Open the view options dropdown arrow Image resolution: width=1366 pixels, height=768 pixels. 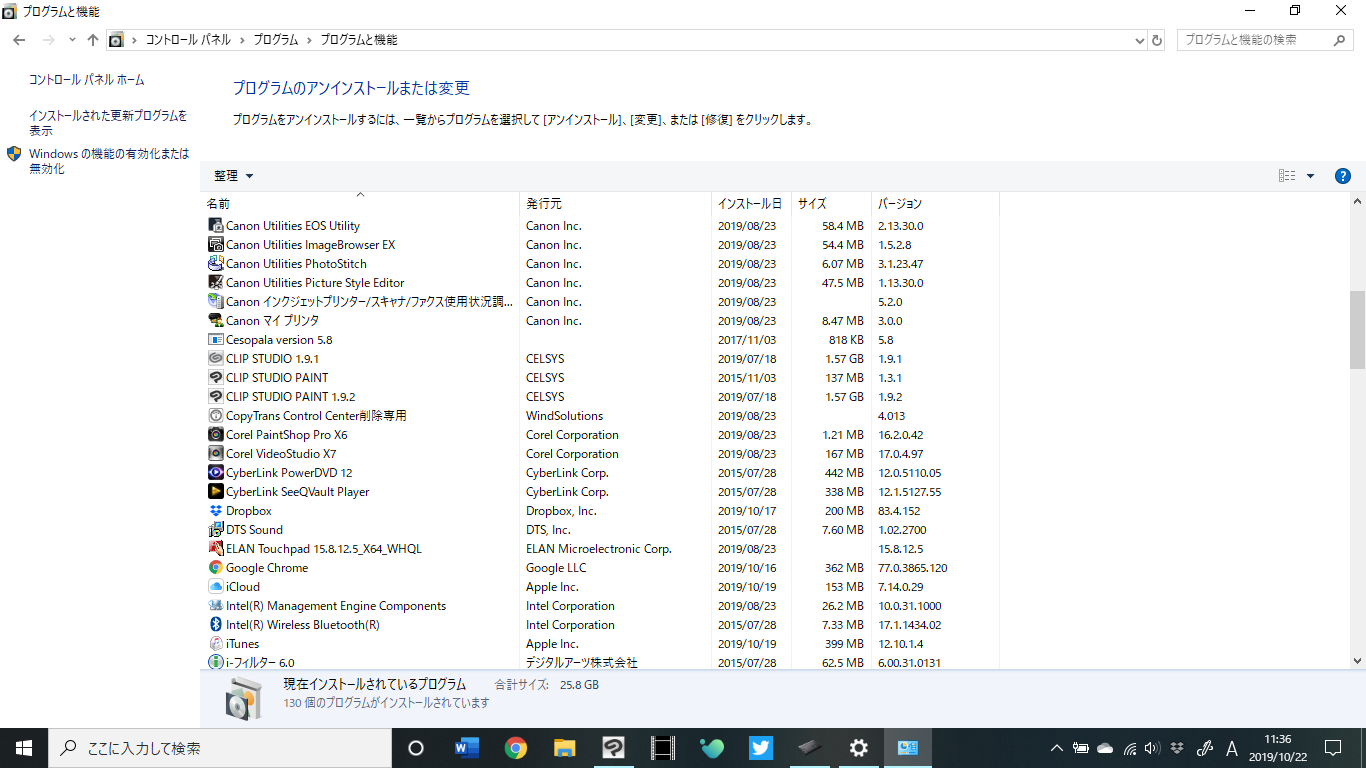tap(1310, 176)
